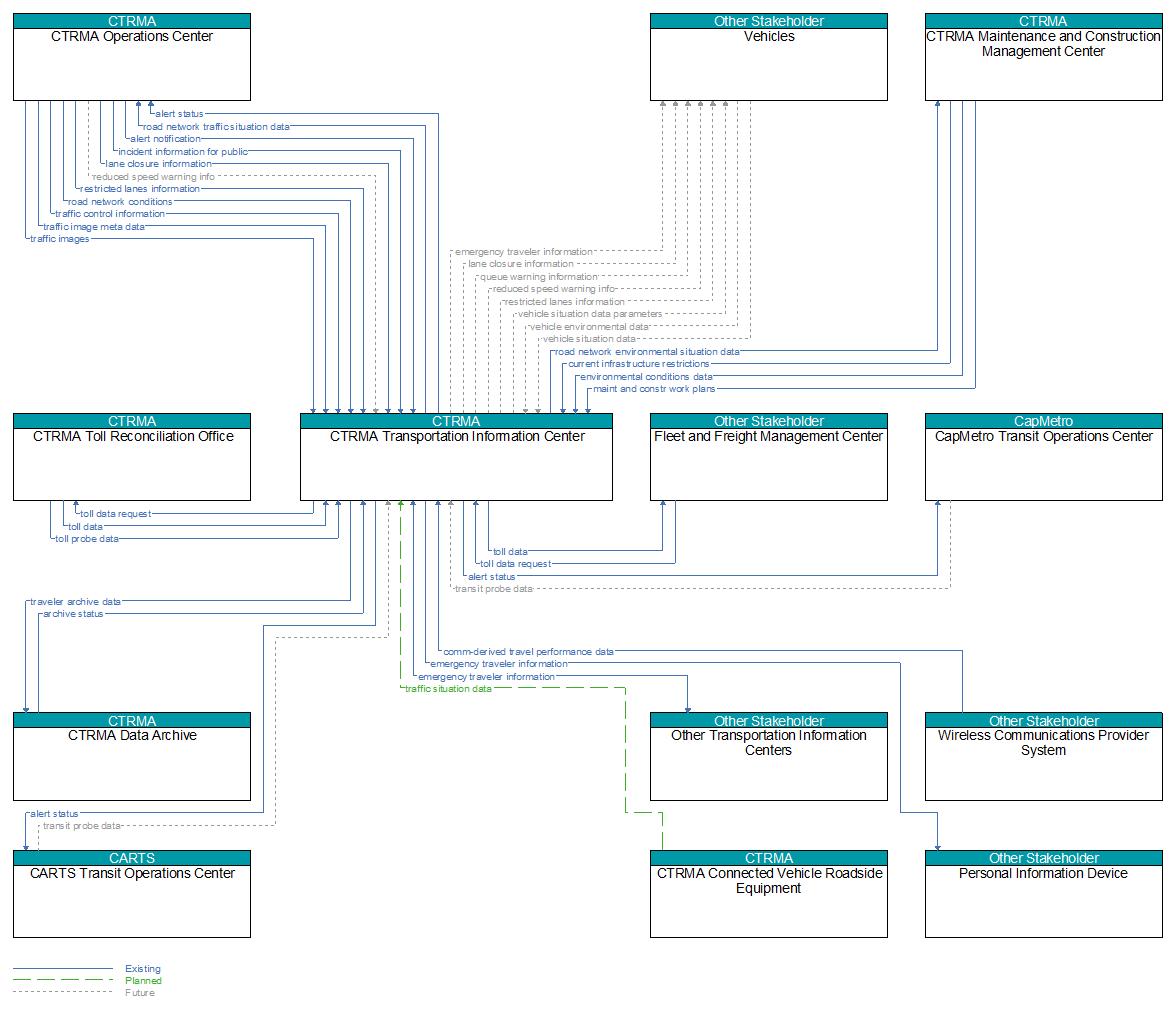Click 'toll data request' label under Toll Reconciliation Office
The width and height of the screenshot is (1173, 1011).
tap(116, 513)
